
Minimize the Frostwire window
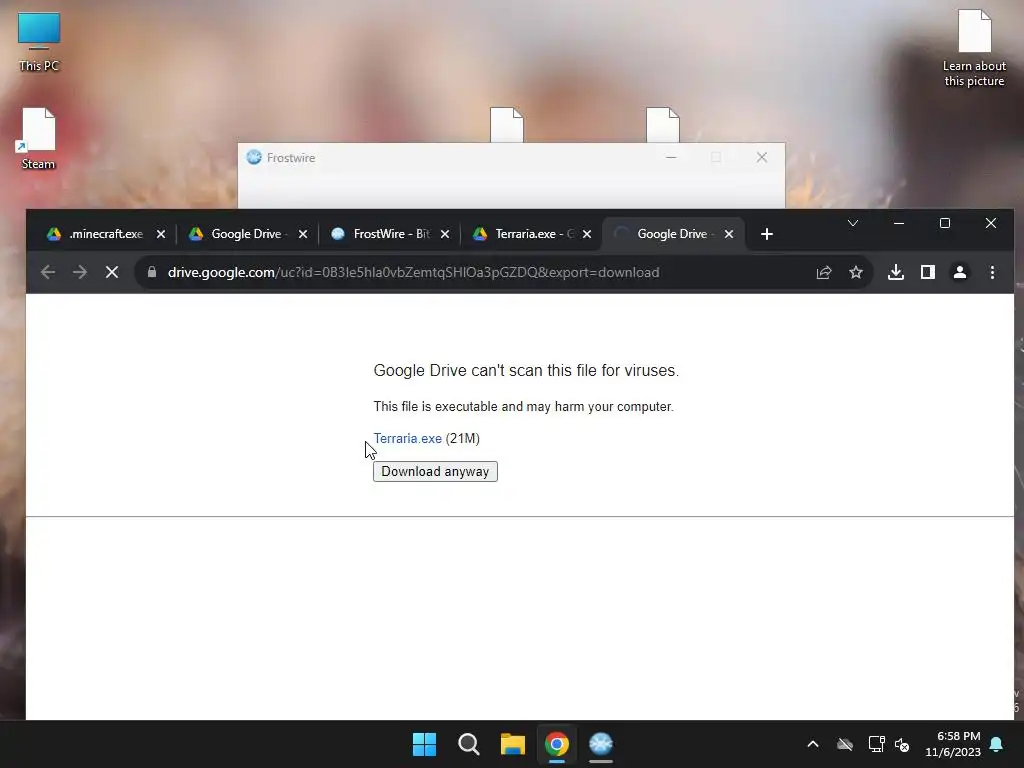[671, 157]
